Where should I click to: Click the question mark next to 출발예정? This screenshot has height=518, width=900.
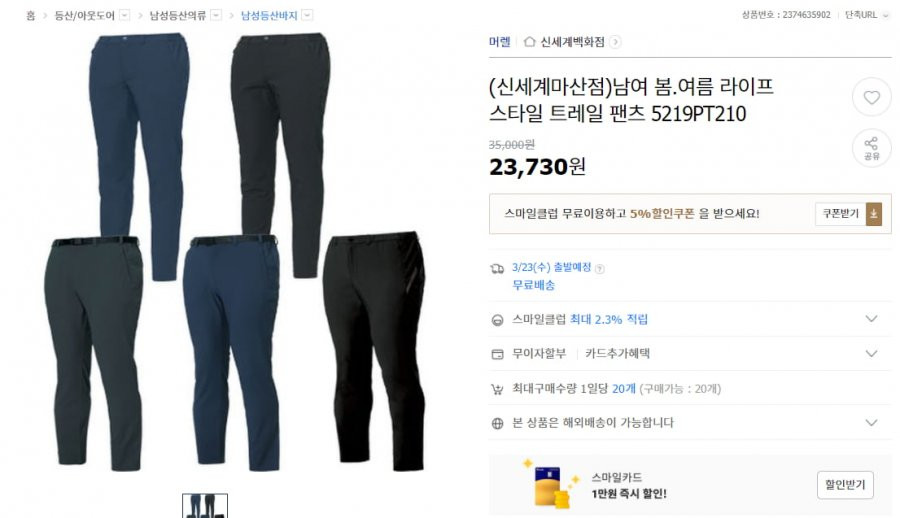599,269
